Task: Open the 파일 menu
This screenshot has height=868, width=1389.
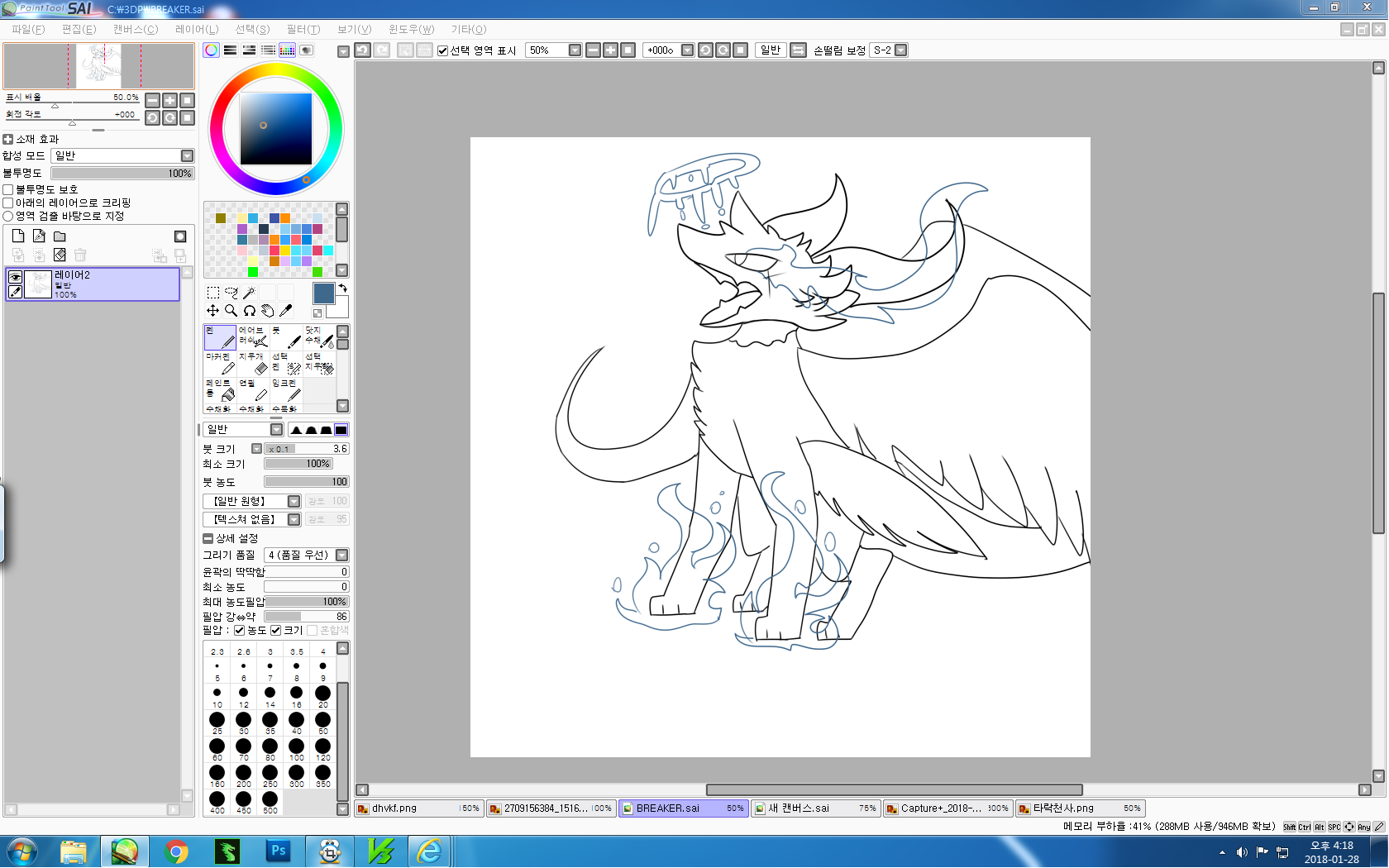Action: pyautogui.click(x=28, y=30)
